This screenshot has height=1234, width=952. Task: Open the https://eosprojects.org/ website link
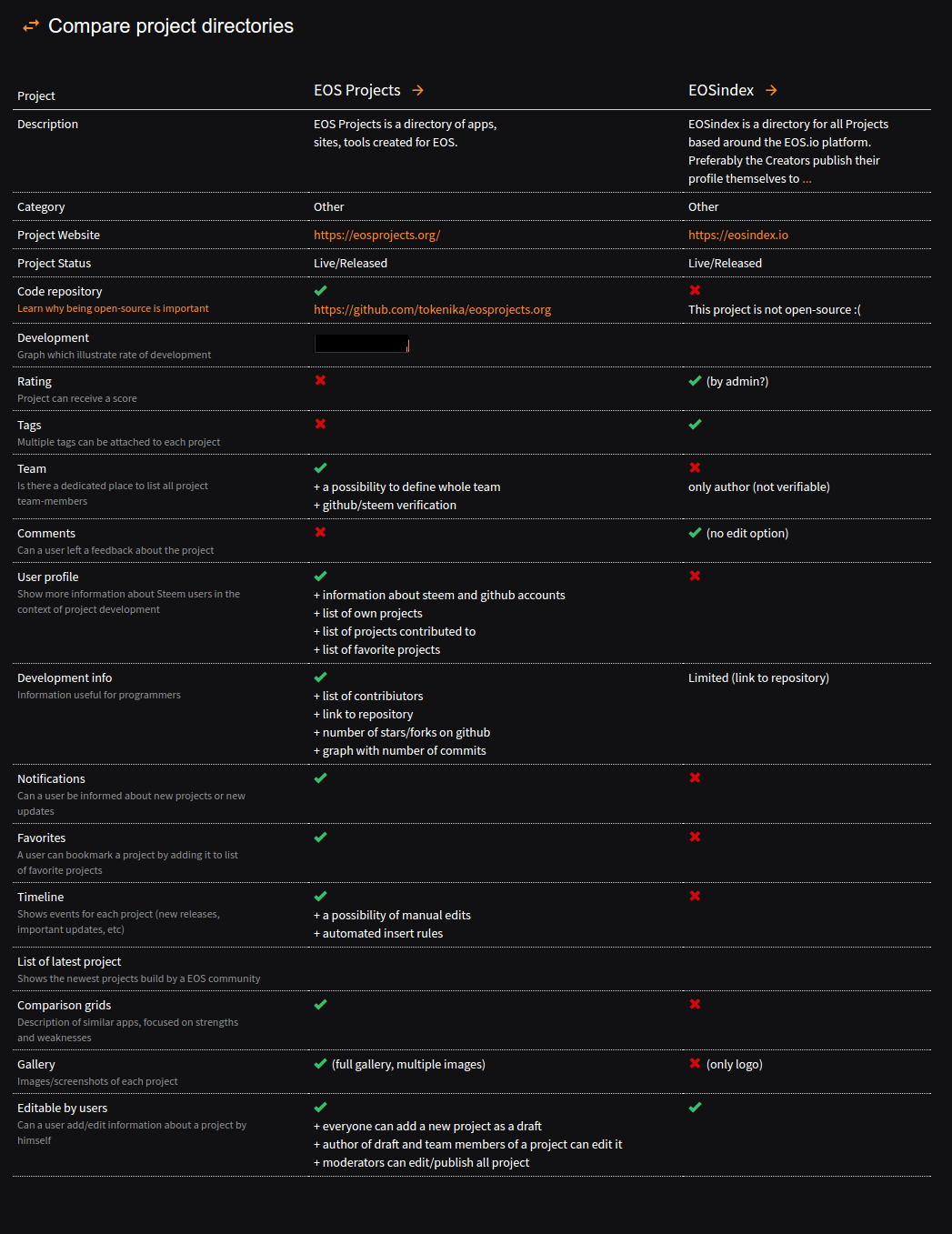point(376,235)
